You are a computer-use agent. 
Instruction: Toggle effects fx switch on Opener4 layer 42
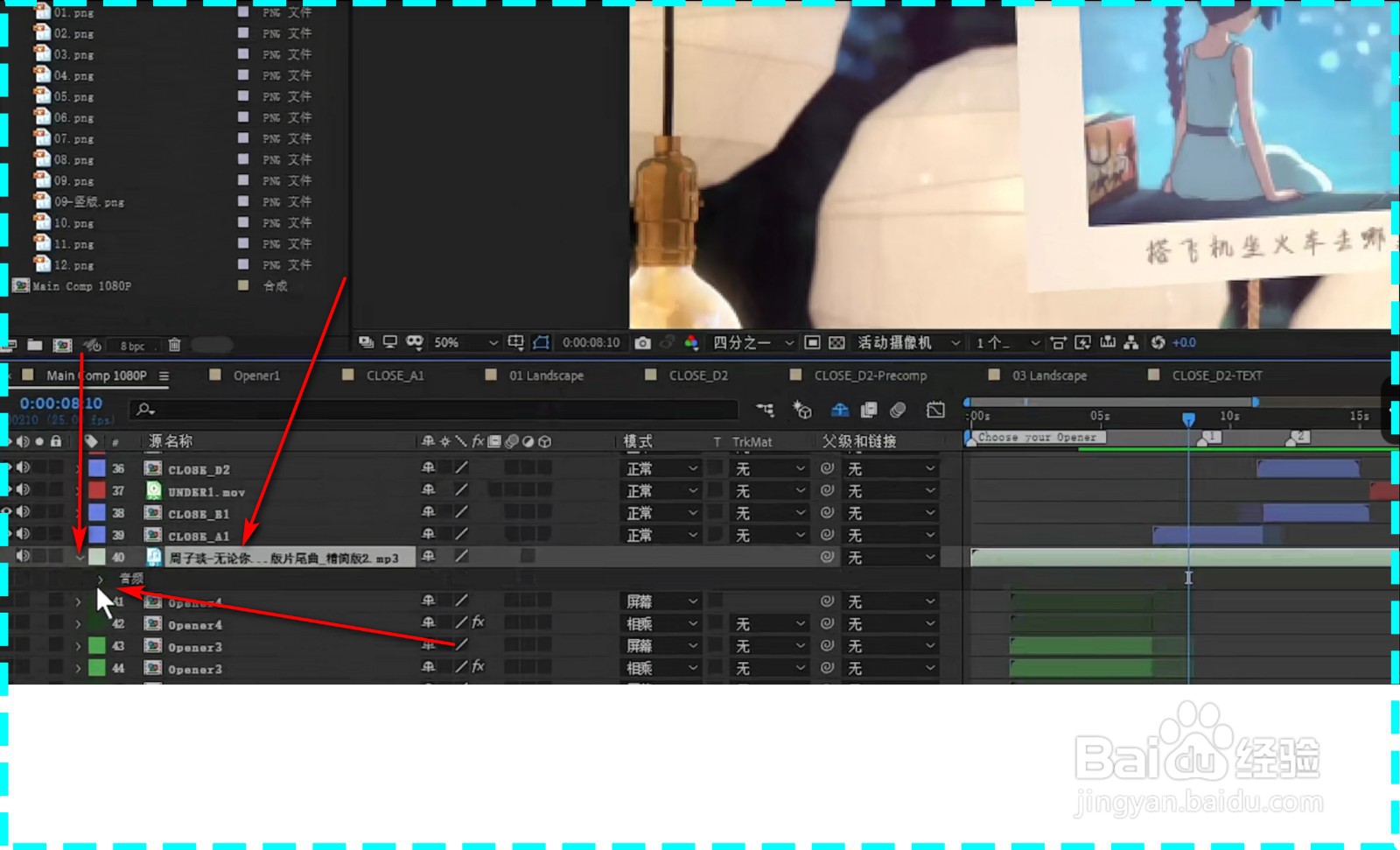click(x=478, y=622)
